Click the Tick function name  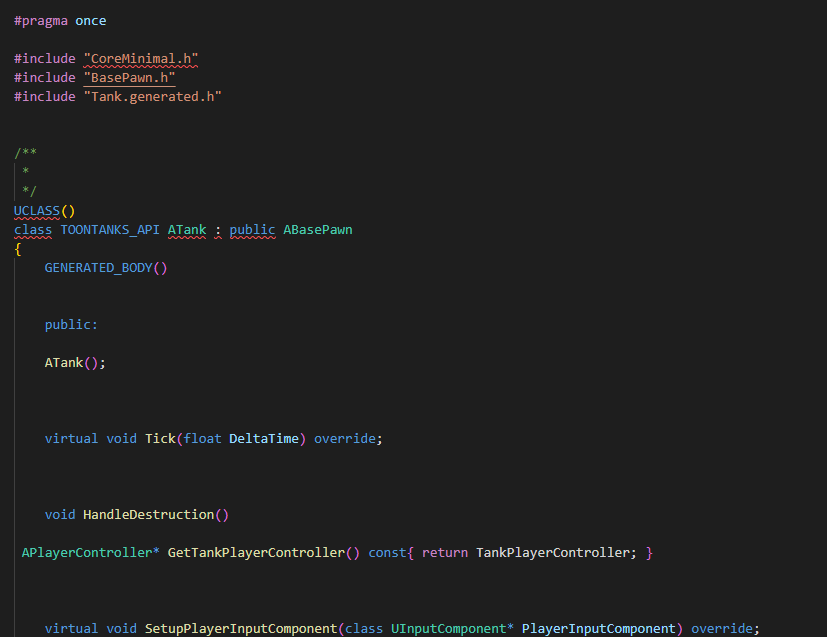(x=160, y=438)
